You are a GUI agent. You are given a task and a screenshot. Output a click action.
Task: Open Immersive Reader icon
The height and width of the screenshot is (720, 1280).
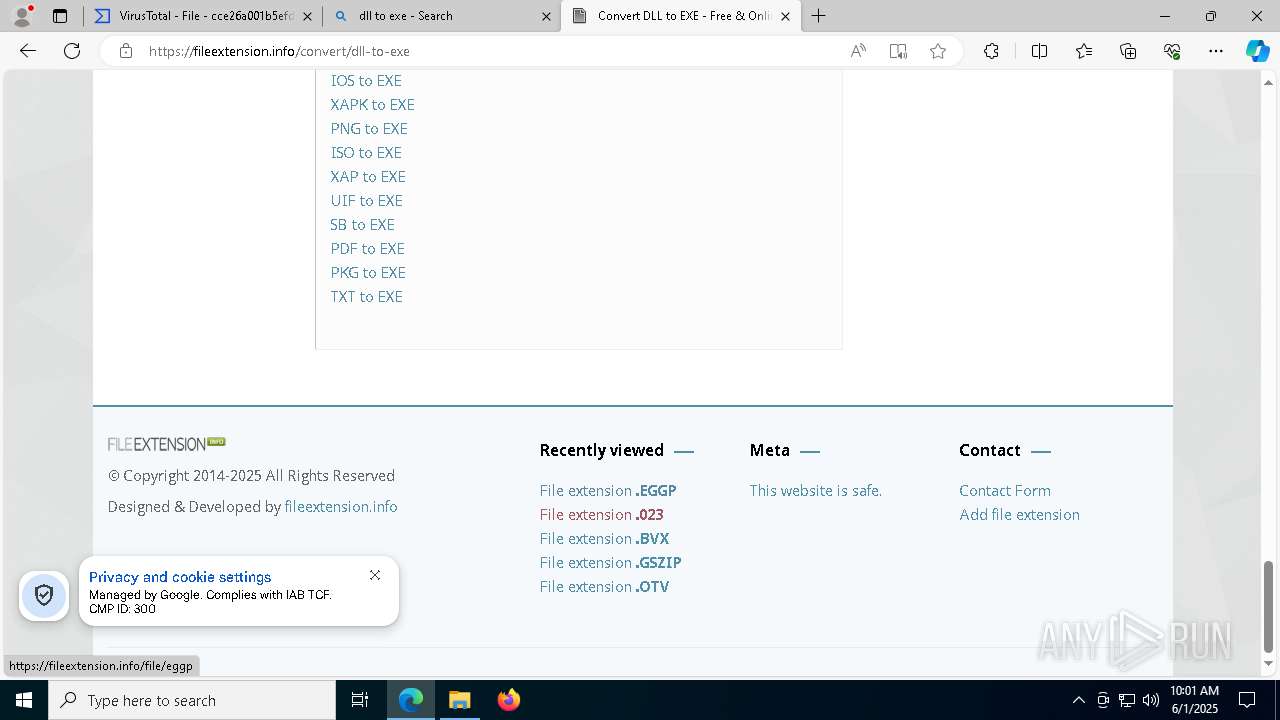pyautogui.click(x=898, y=51)
